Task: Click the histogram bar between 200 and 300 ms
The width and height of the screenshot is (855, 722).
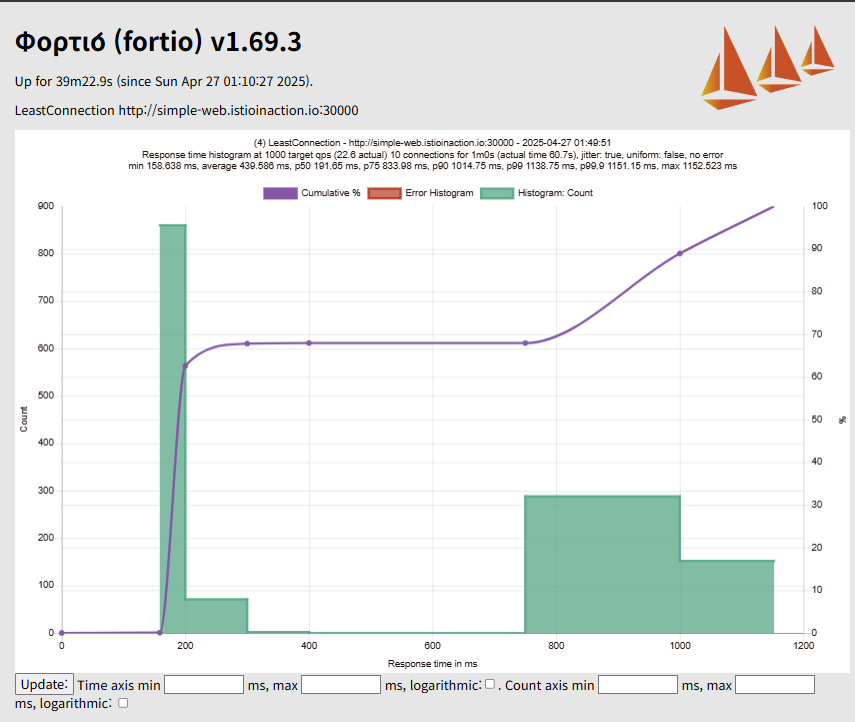Action: (x=216, y=616)
